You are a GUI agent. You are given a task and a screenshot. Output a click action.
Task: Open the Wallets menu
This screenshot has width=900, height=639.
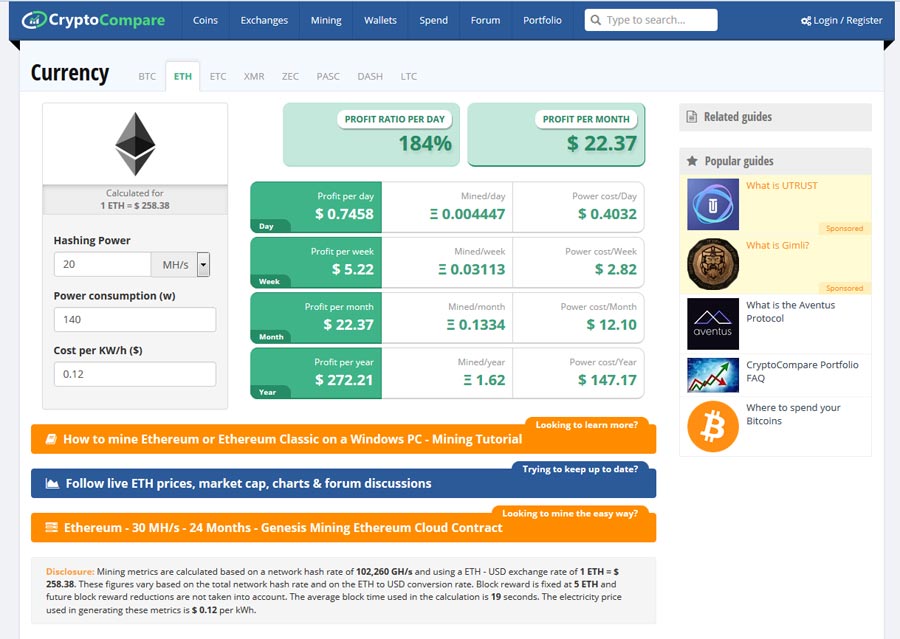click(380, 20)
